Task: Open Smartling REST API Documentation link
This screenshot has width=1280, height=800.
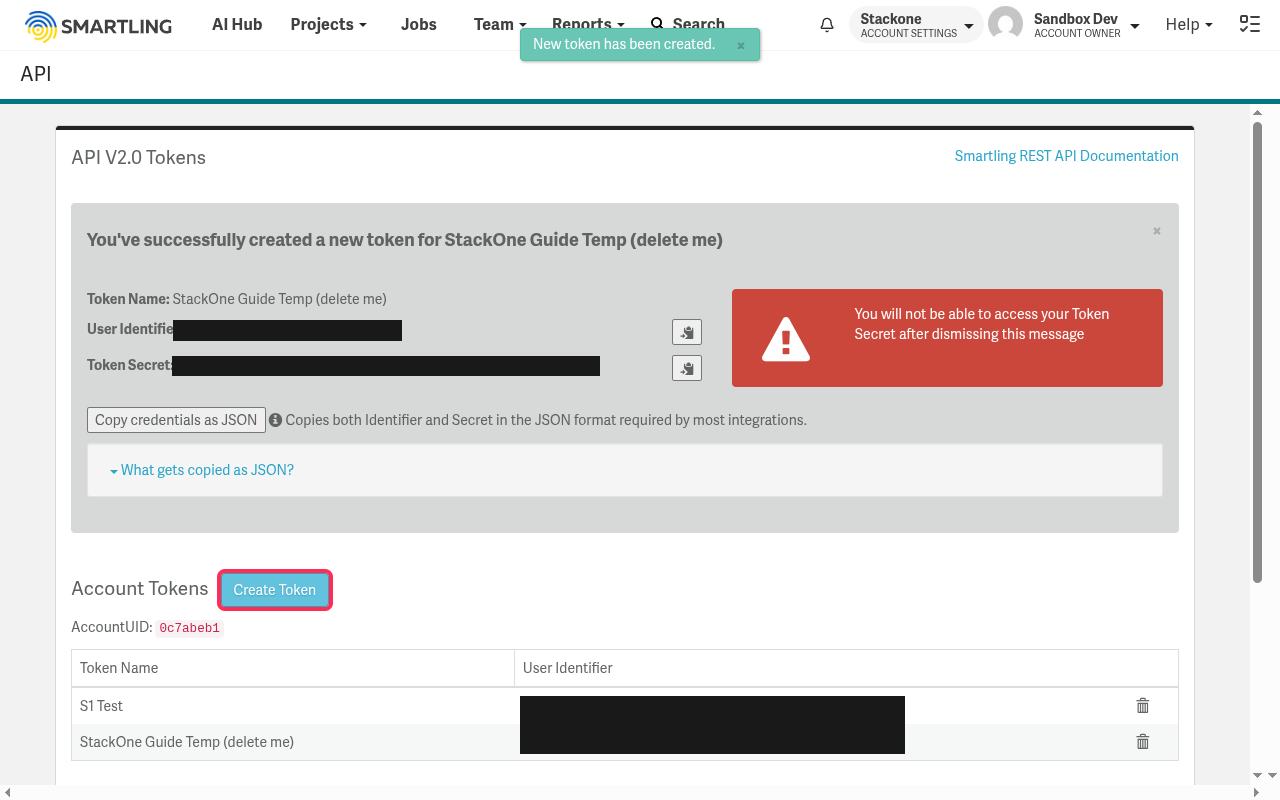Action: pyautogui.click(x=1066, y=156)
